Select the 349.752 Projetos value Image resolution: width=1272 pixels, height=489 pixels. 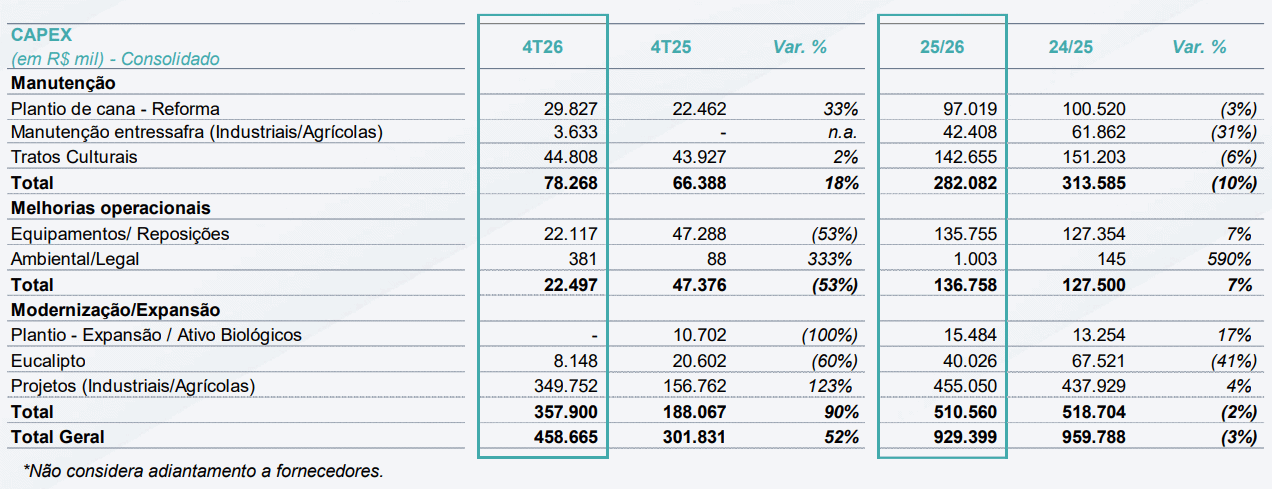(567, 386)
